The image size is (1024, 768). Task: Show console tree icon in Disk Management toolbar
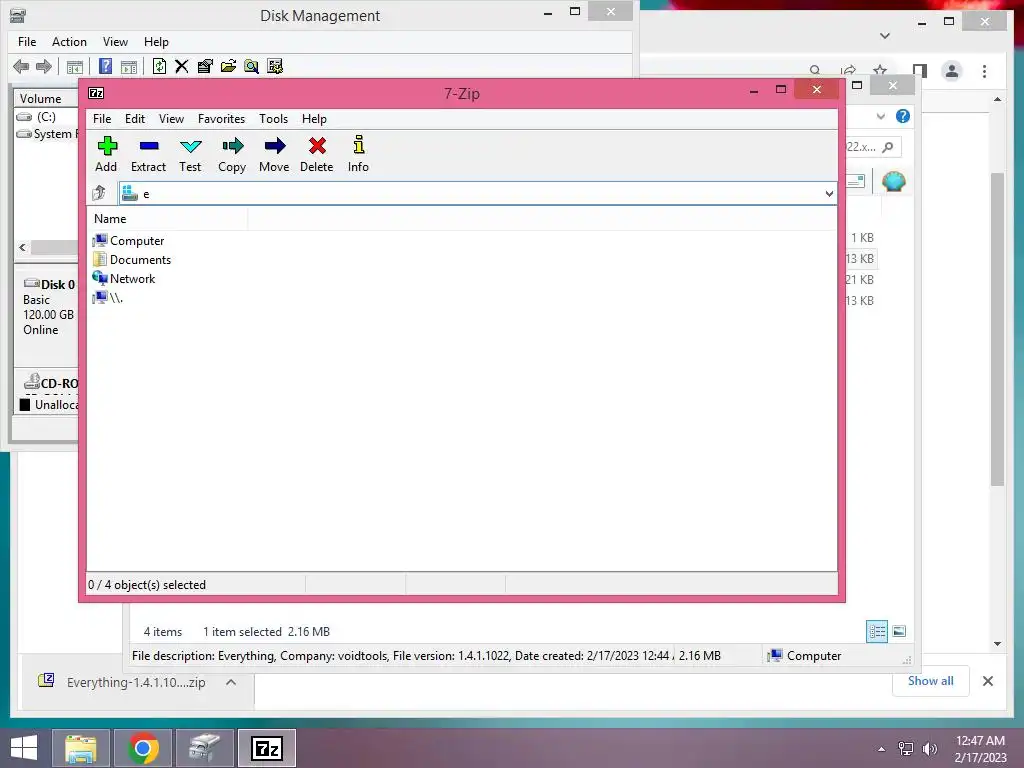pyautogui.click(x=74, y=66)
